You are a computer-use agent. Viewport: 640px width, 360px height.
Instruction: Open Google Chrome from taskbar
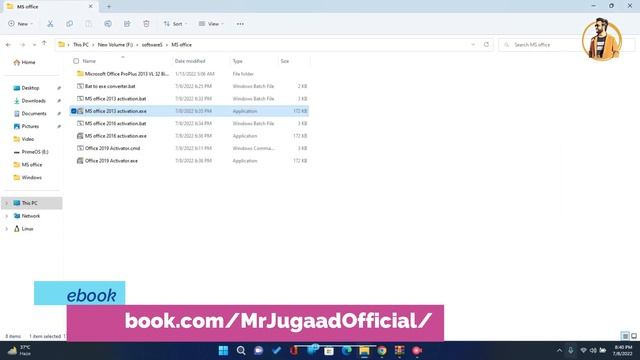tap(382, 351)
